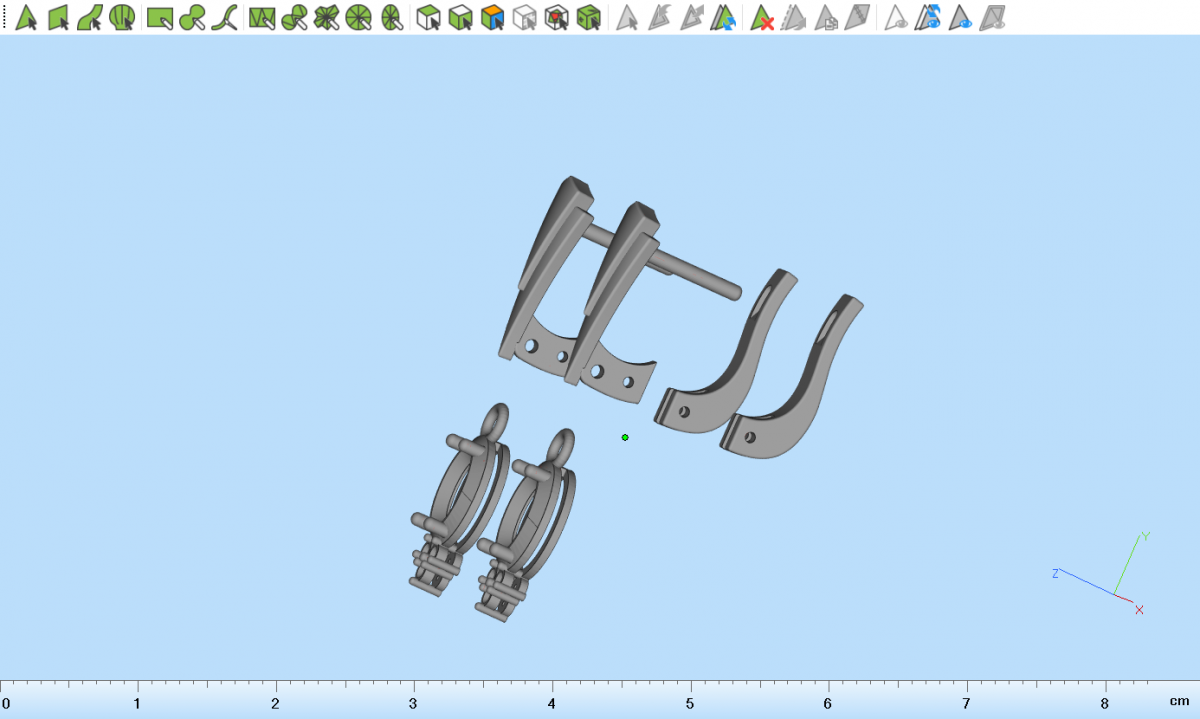Select the mark triangle tool

coord(27,17)
